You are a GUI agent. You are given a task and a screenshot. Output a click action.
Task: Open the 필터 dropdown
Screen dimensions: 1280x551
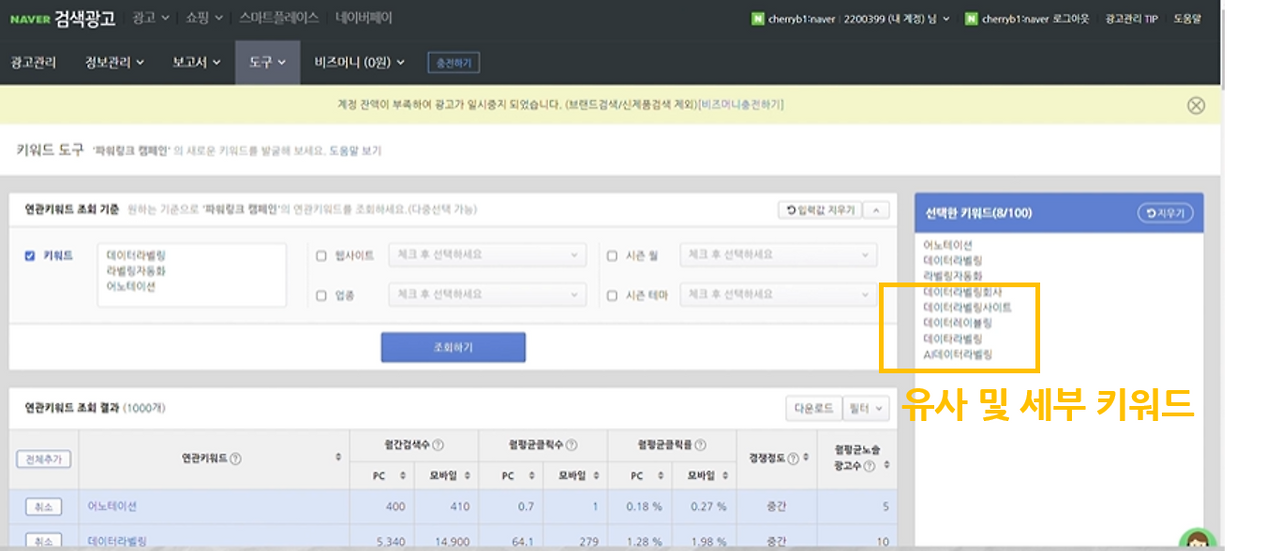866,408
